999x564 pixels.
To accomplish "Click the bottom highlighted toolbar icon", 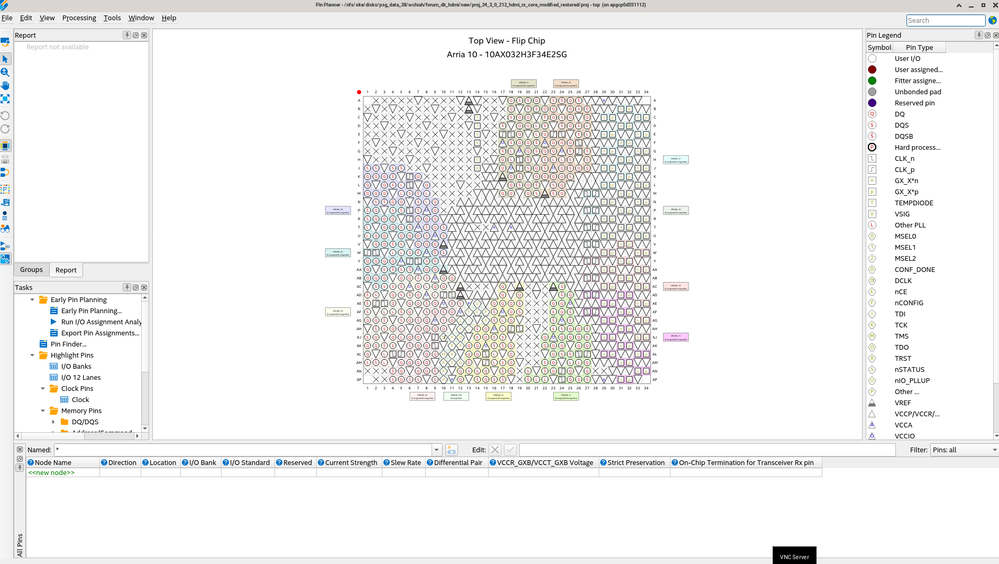I will click(x=5, y=259).
